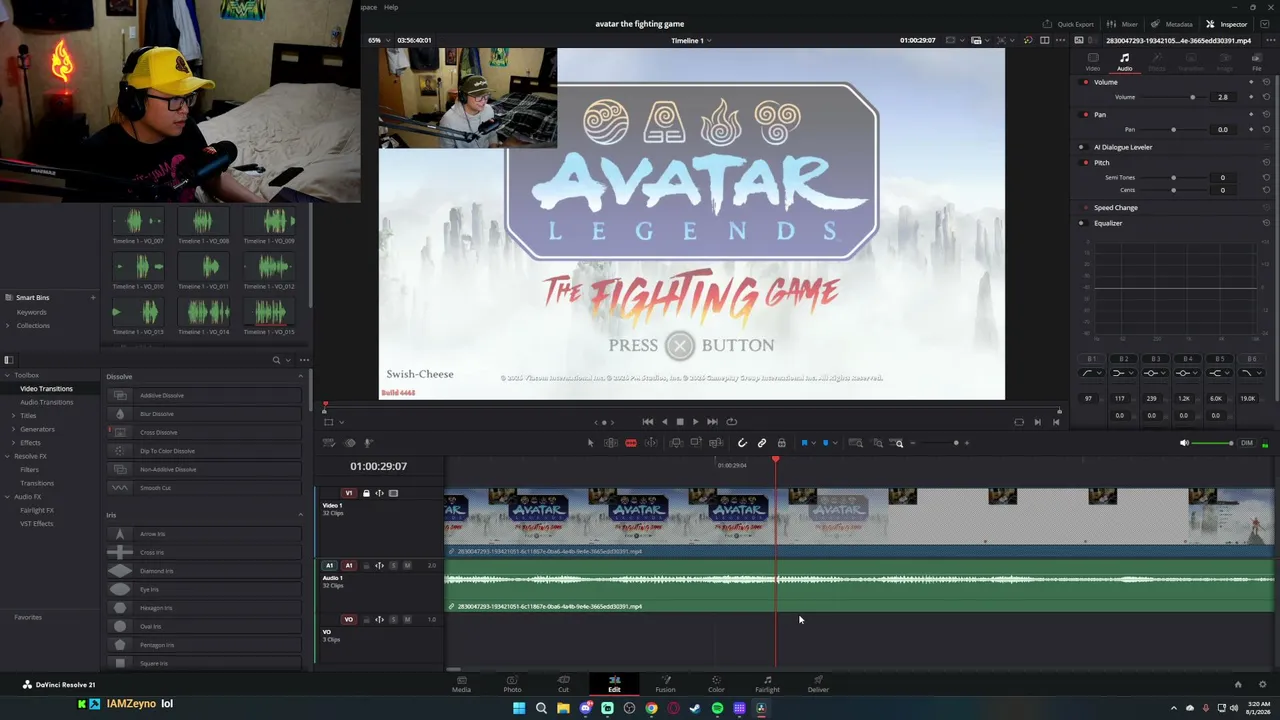Switch to the Color page

tap(716, 684)
